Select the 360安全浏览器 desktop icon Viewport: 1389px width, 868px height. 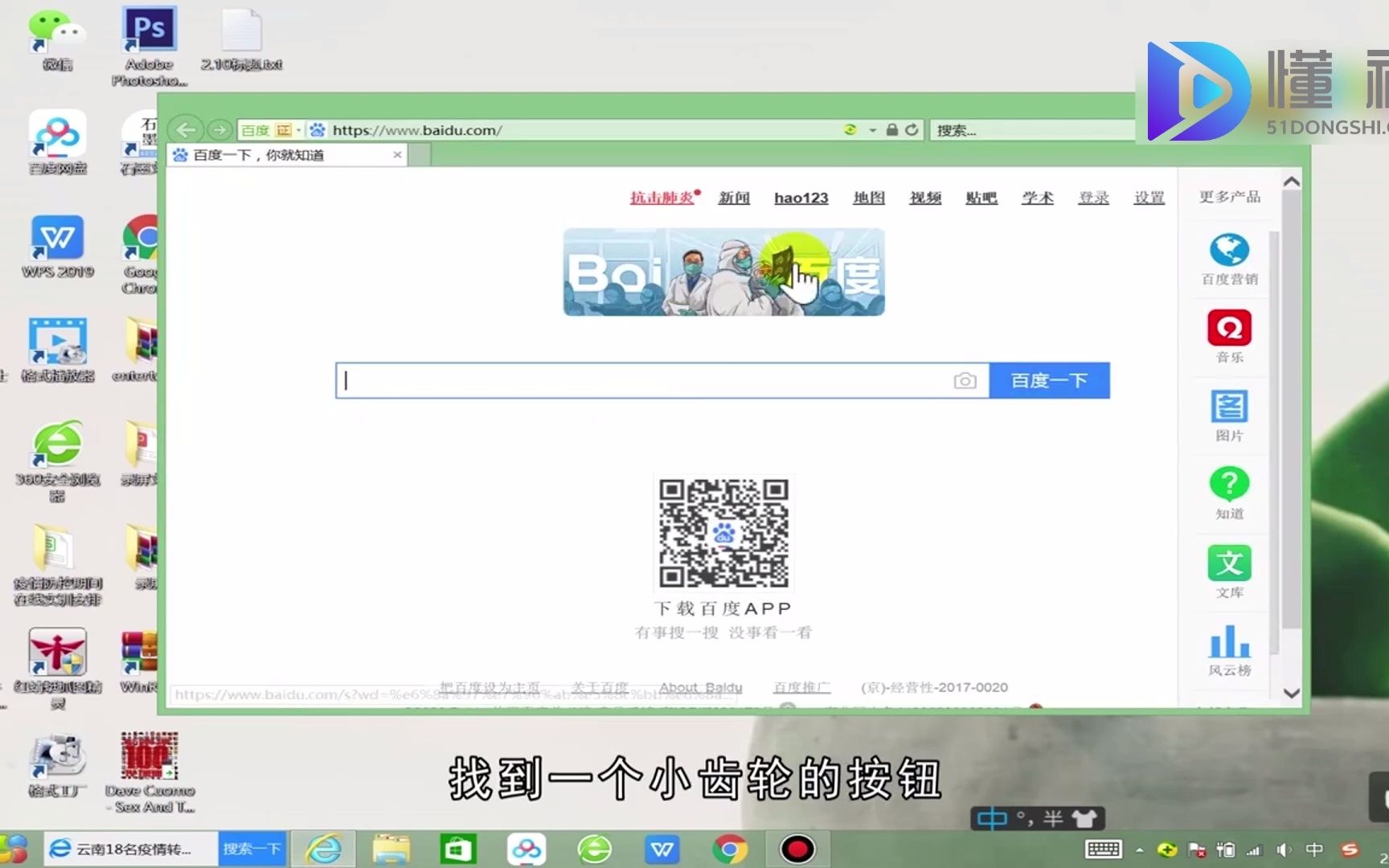click(57, 461)
